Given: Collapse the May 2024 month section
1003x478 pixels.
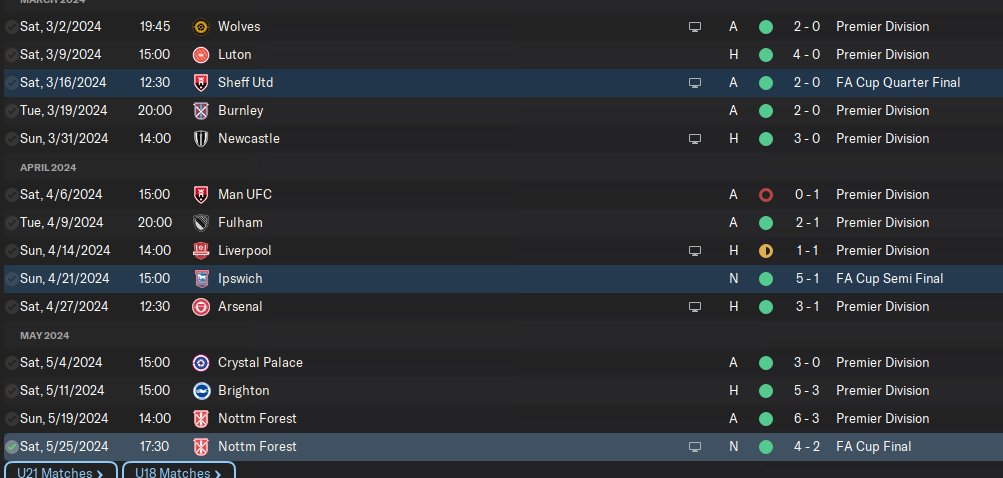Looking at the screenshot, I should pyautogui.click(x=45, y=336).
